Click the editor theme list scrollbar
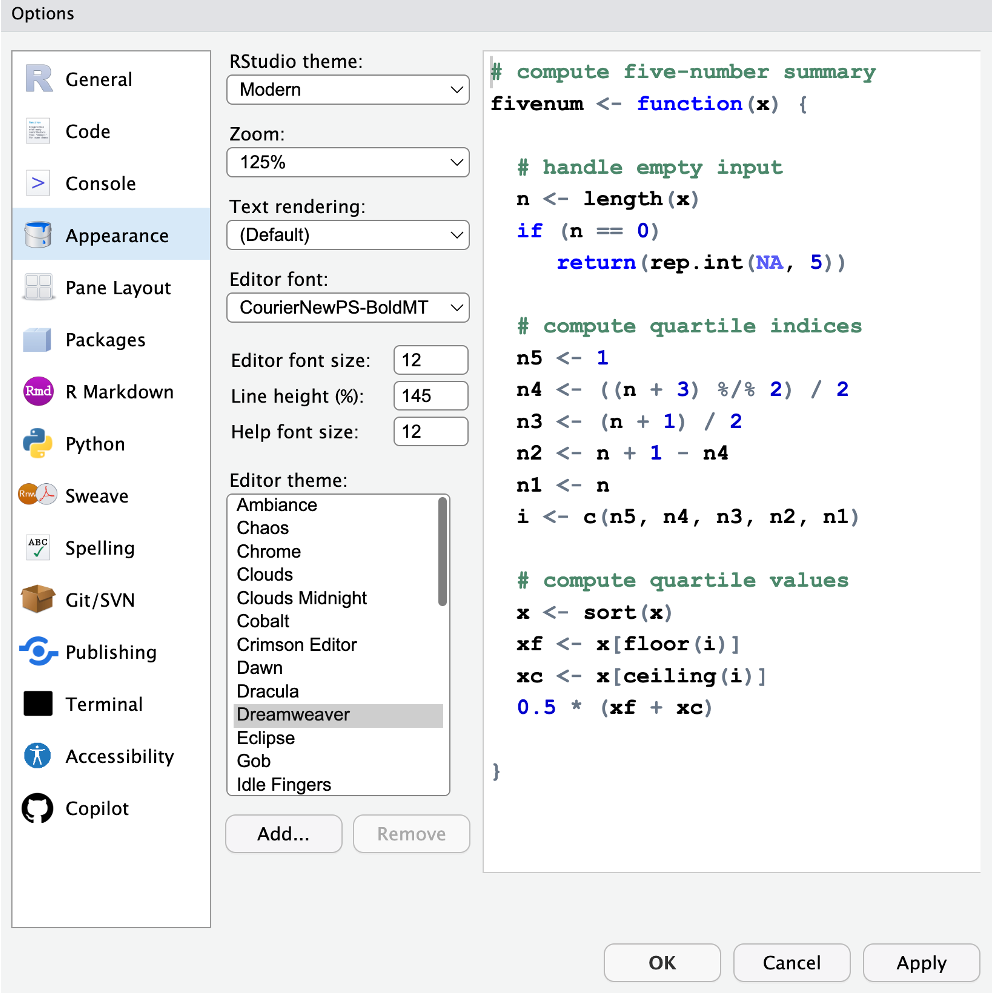Viewport: 992px width, 994px height. point(442,552)
